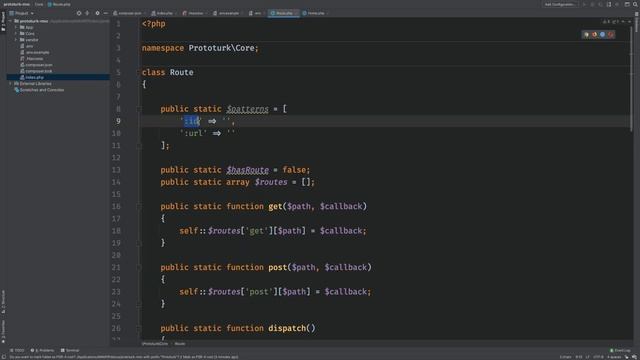Click the Structure vertical tool window tab
This screenshot has width=640, height=360.
pyautogui.click(x=3, y=302)
